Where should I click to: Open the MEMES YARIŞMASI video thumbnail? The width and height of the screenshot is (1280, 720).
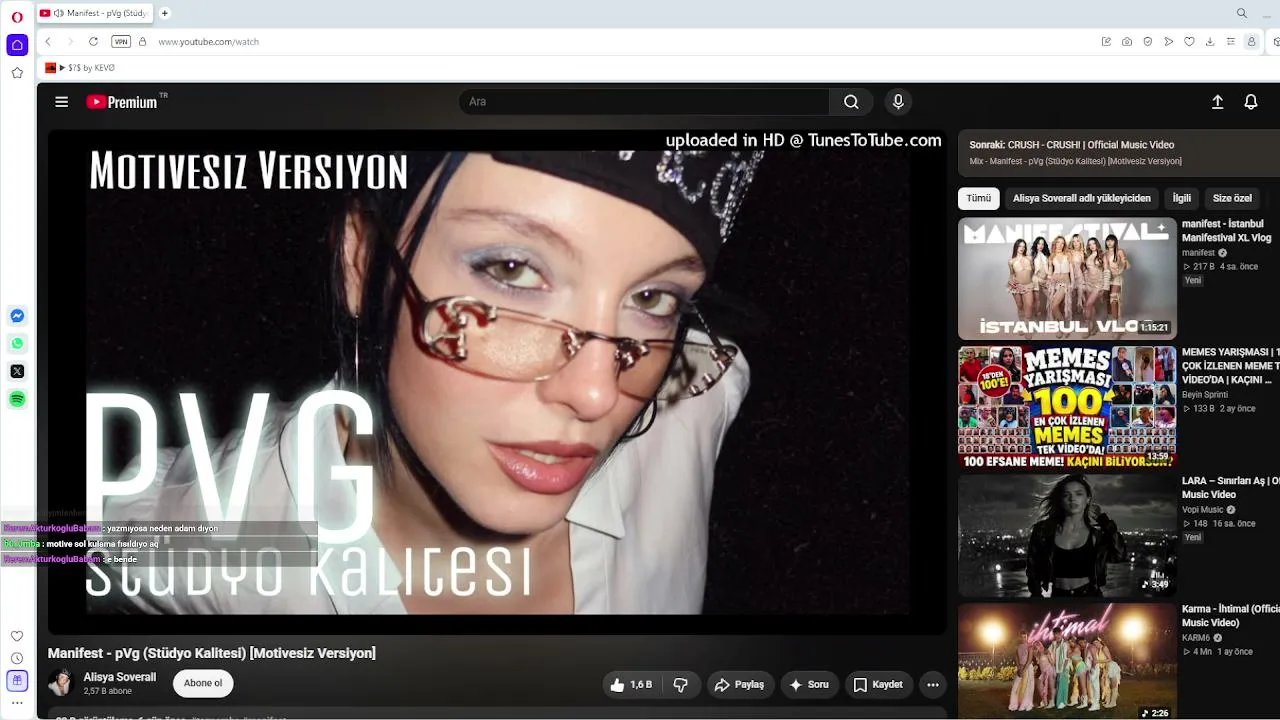tap(1067, 407)
